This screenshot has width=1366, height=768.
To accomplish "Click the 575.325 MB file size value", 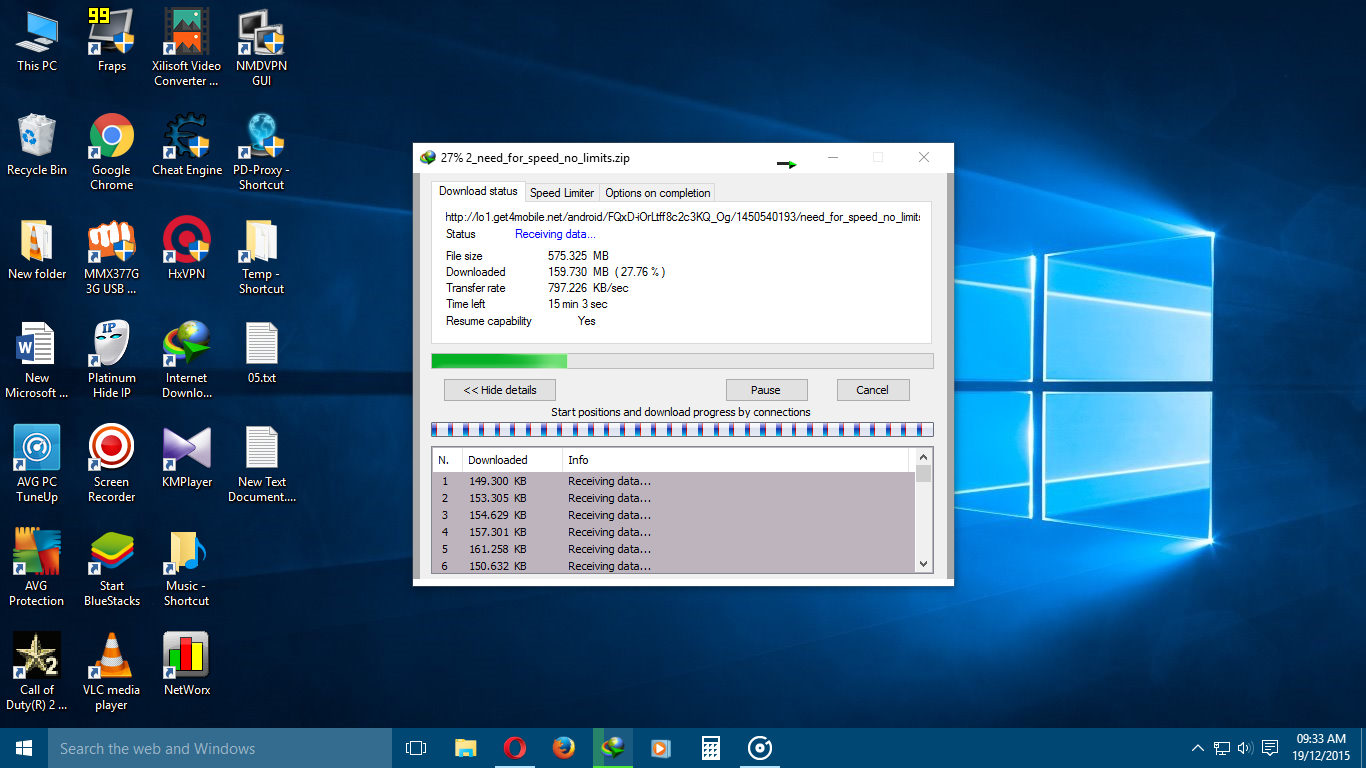I will pos(578,256).
